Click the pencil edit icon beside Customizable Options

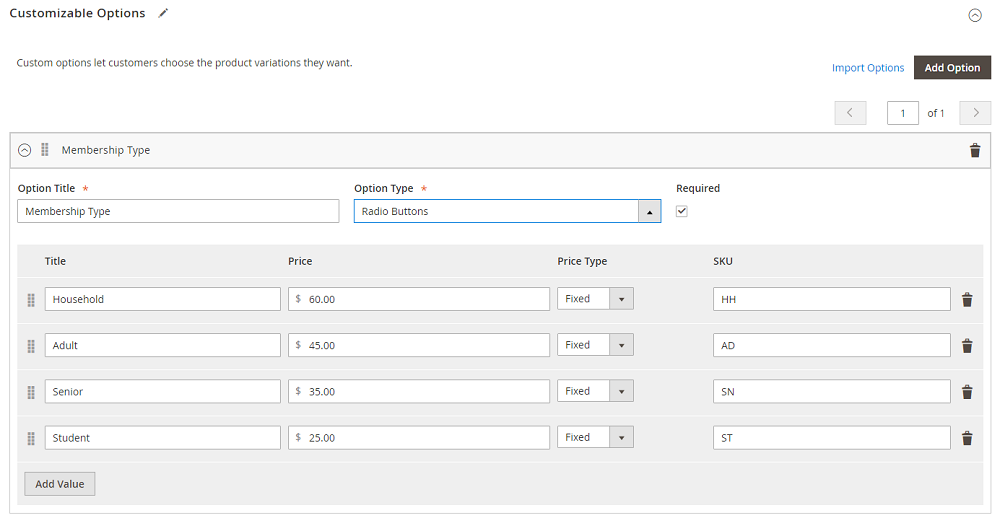pyautogui.click(x=163, y=13)
